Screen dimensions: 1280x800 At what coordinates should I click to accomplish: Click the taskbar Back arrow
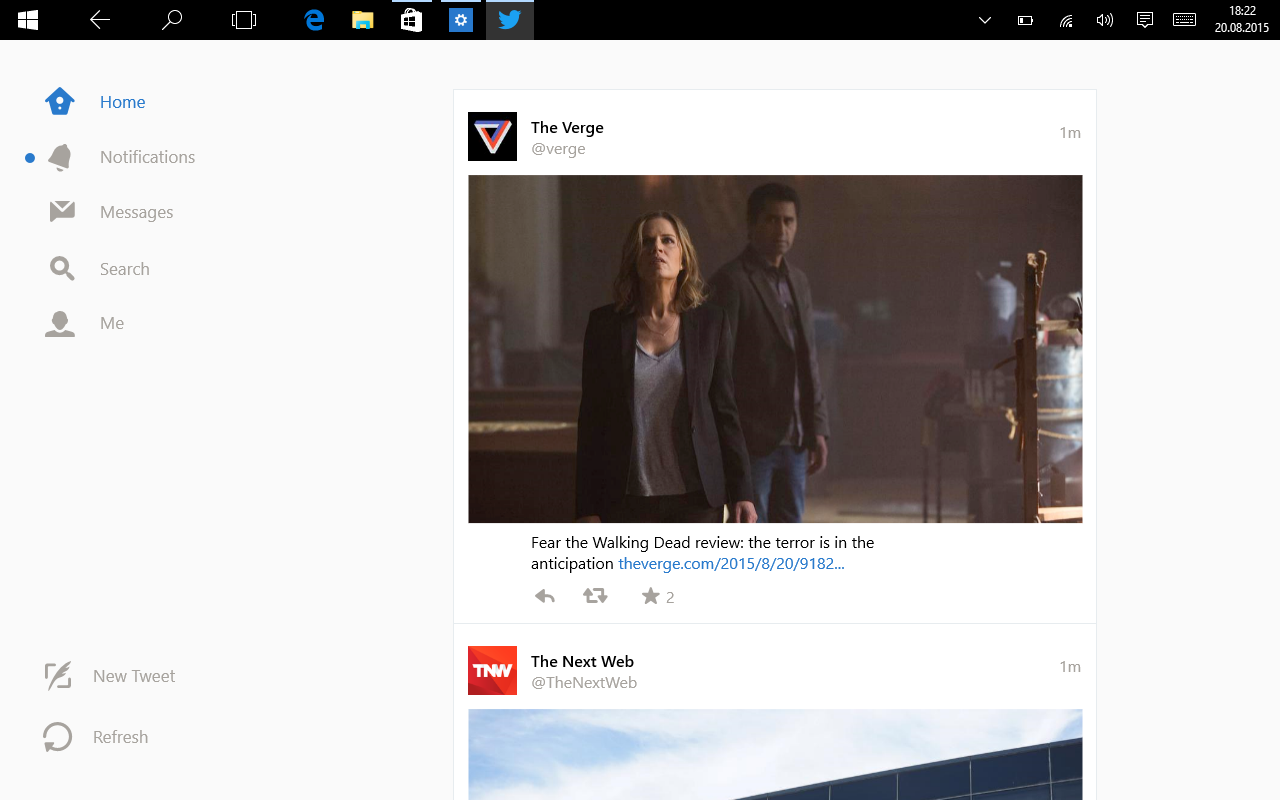(100, 20)
